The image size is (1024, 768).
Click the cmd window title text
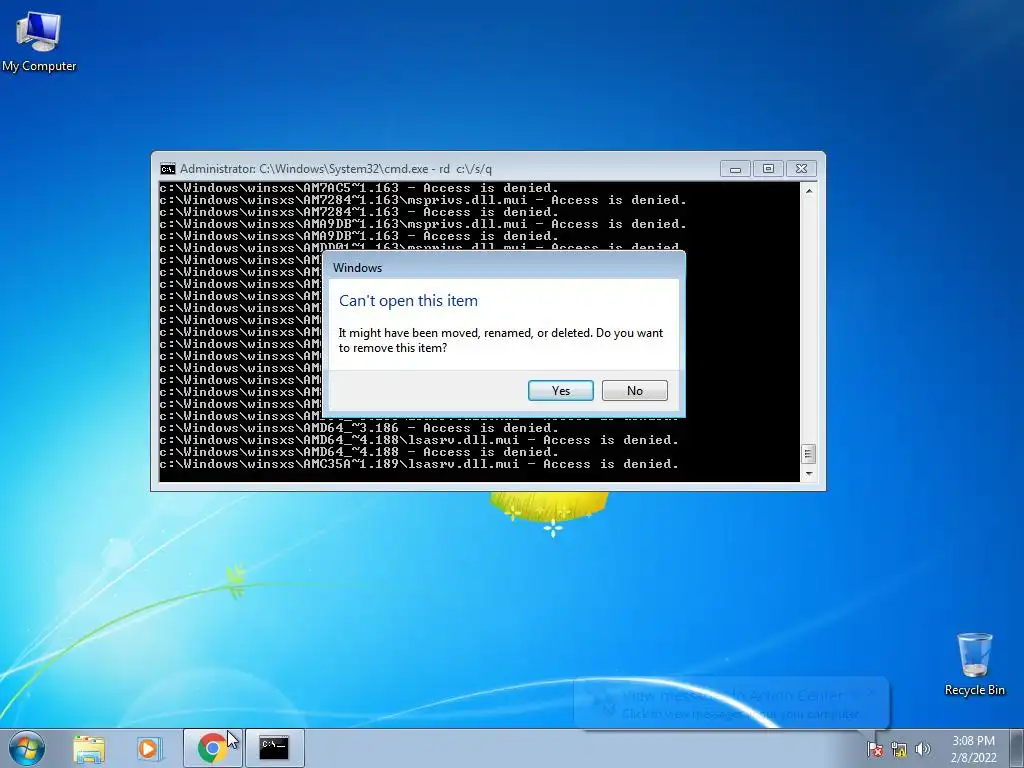coord(336,169)
